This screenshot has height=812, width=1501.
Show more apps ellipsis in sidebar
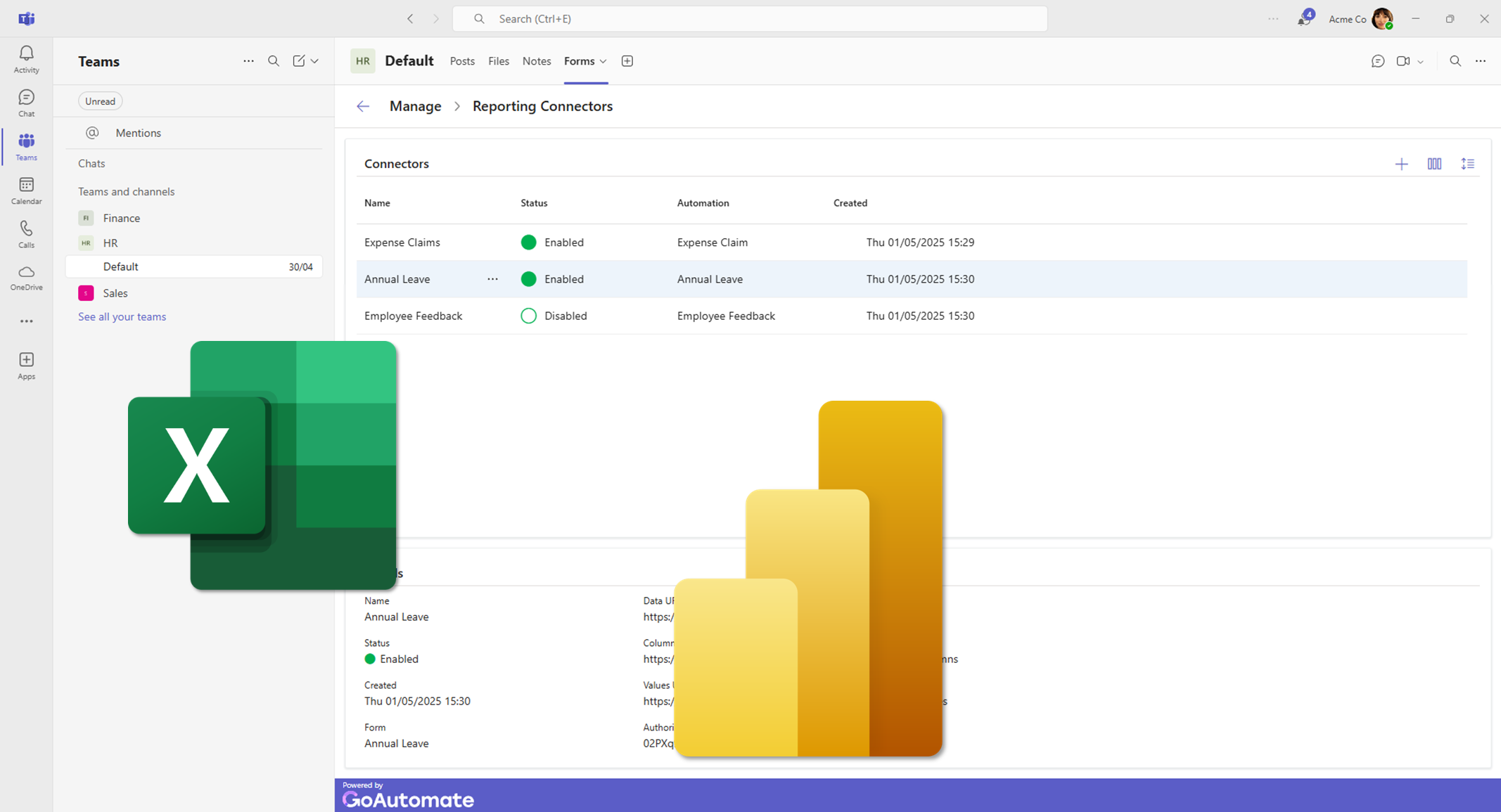(26, 321)
